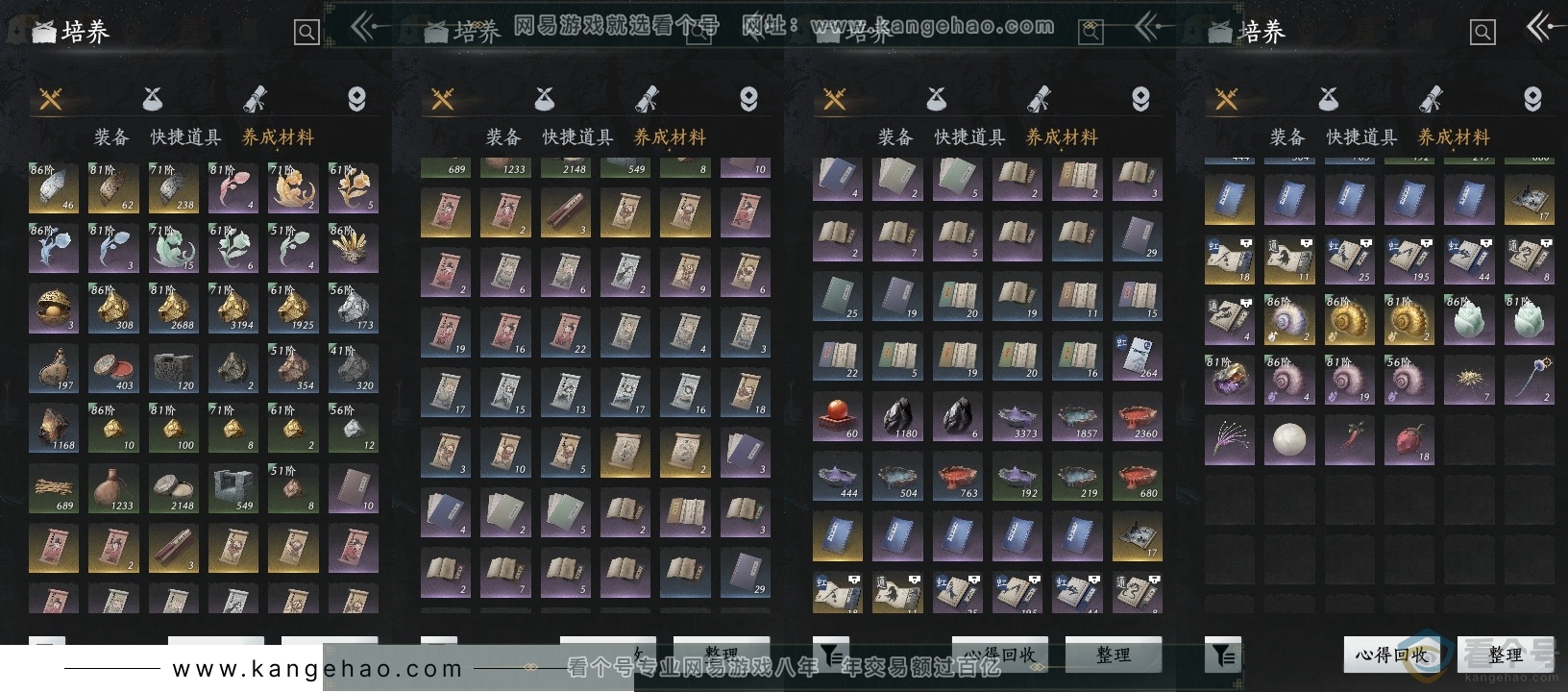Select the silver ore with count 173

tap(353, 308)
